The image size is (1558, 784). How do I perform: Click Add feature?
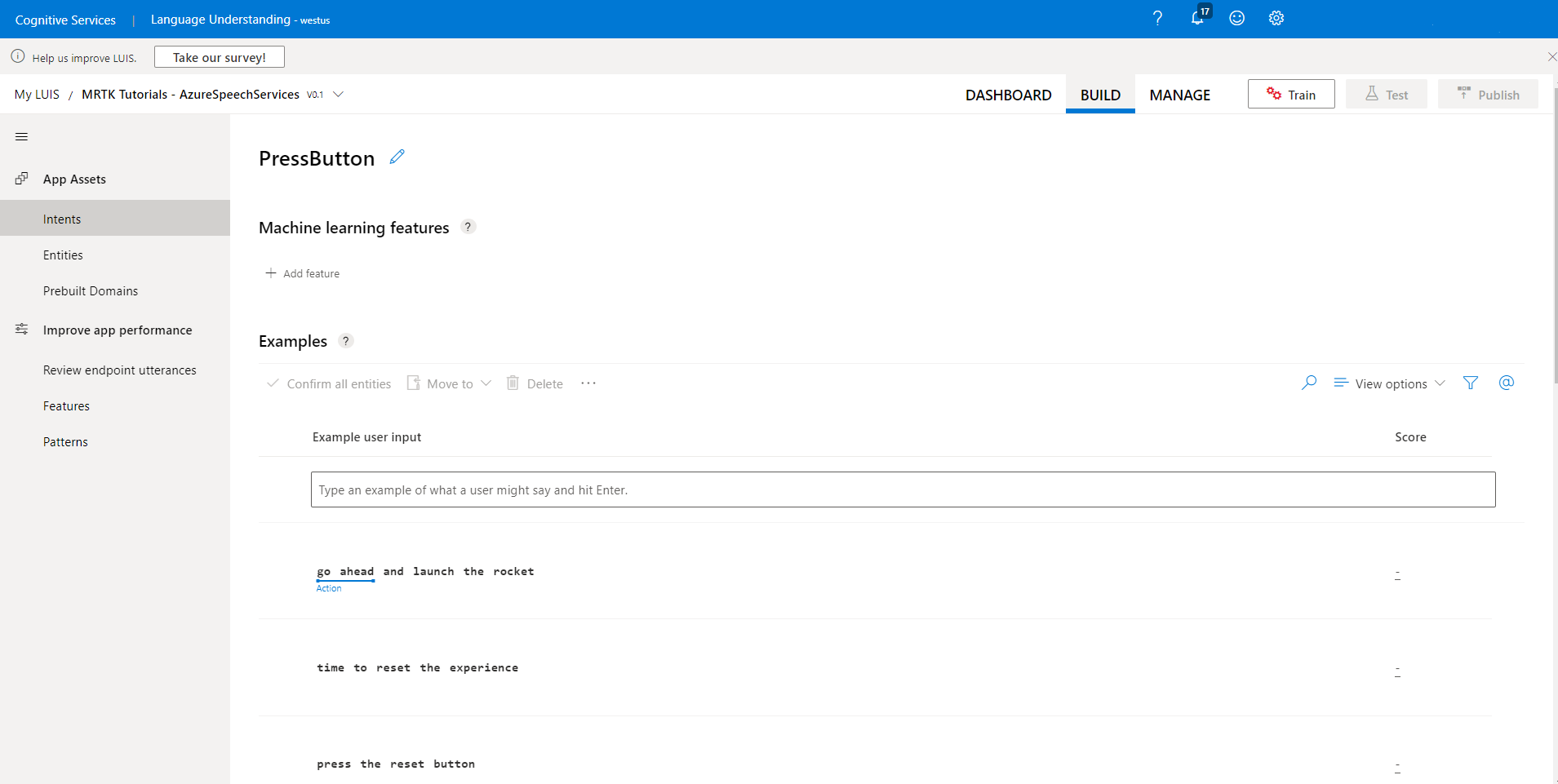[303, 273]
